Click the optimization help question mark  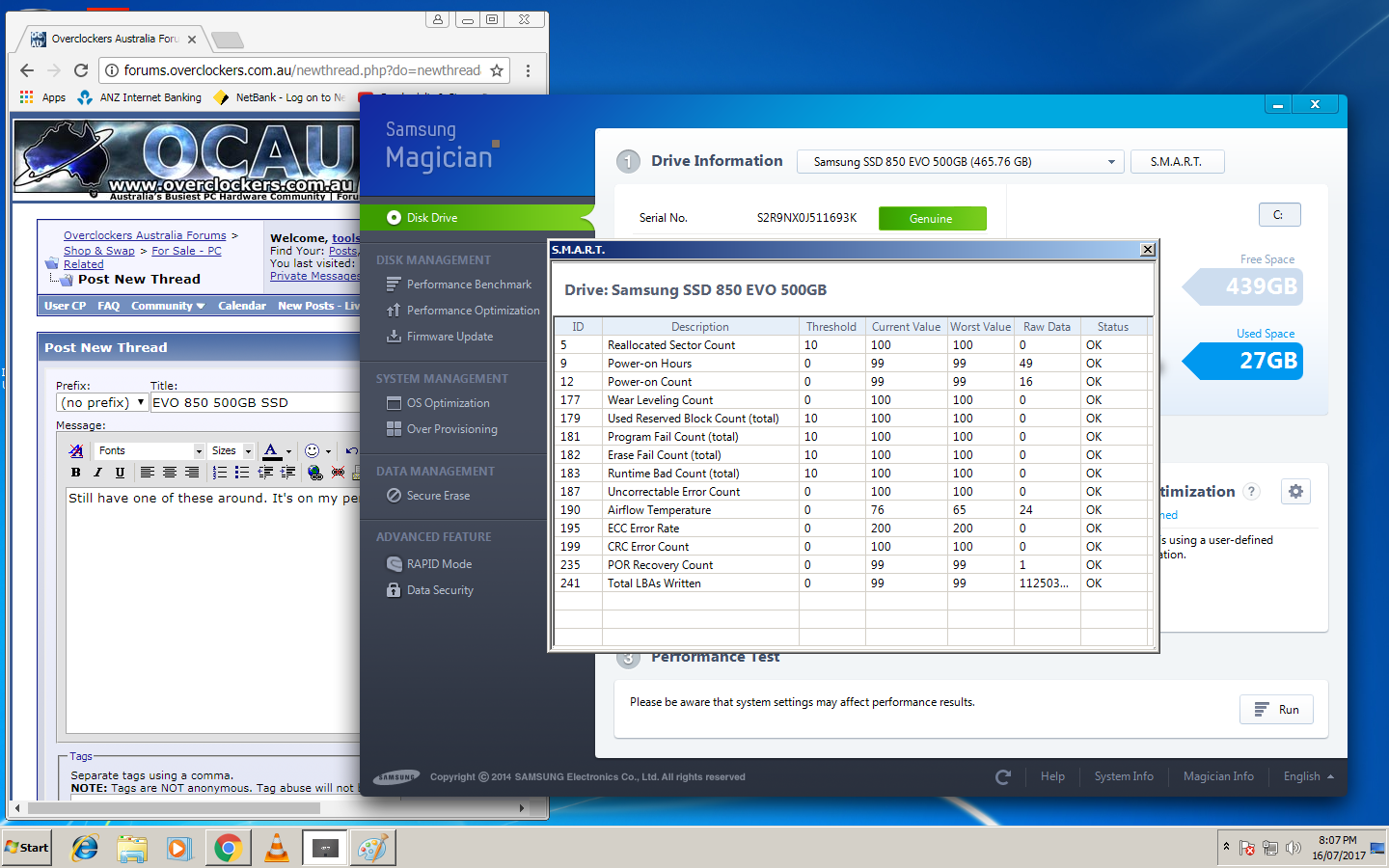1252,492
